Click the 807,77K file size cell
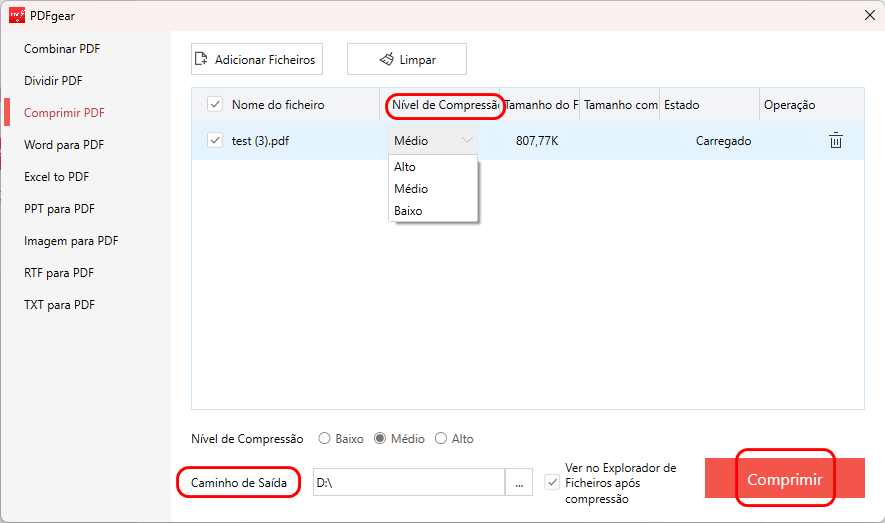The height and width of the screenshot is (523, 885). click(537, 140)
